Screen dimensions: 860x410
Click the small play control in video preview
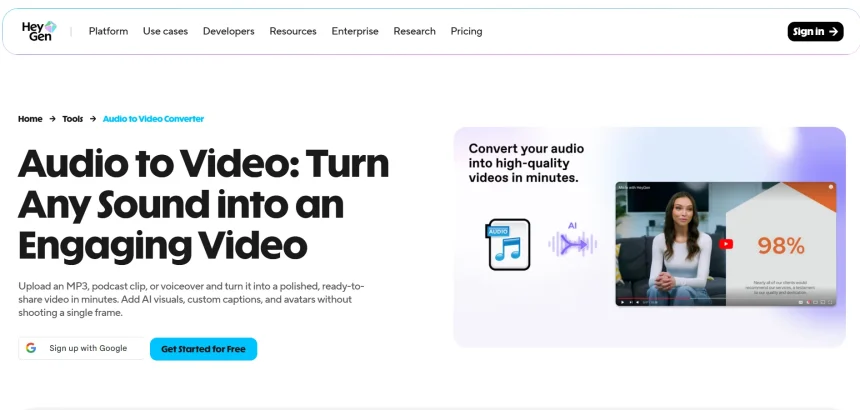pos(623,302)
